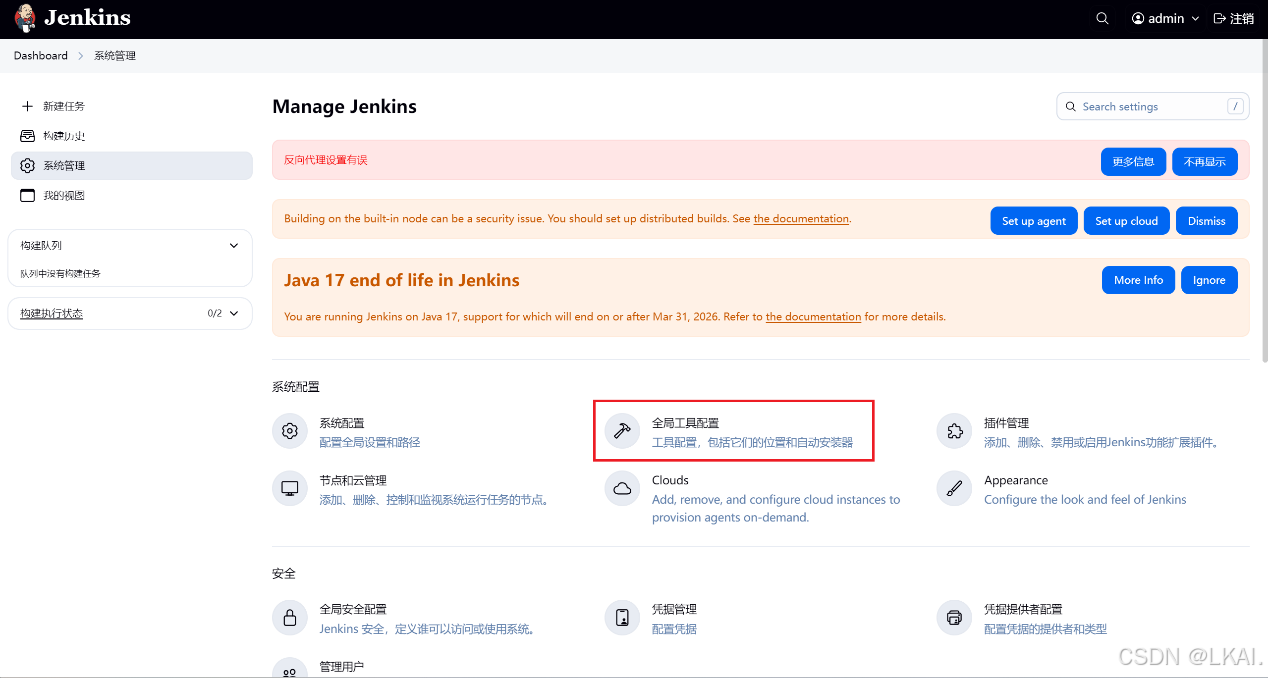Click the slash shortcut badge in search box
This screenshot has height=678, width=1268.
coord(1236,106)
